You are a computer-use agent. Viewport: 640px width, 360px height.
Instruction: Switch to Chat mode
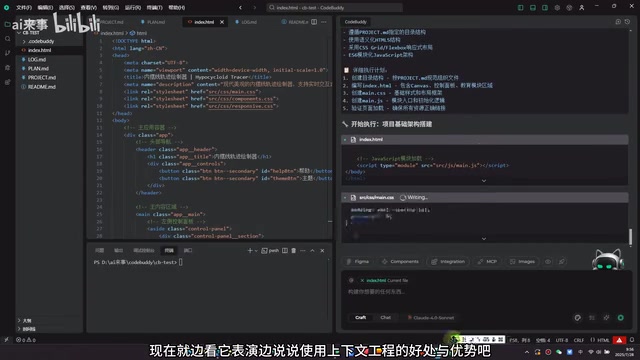(x=386, y=318)
